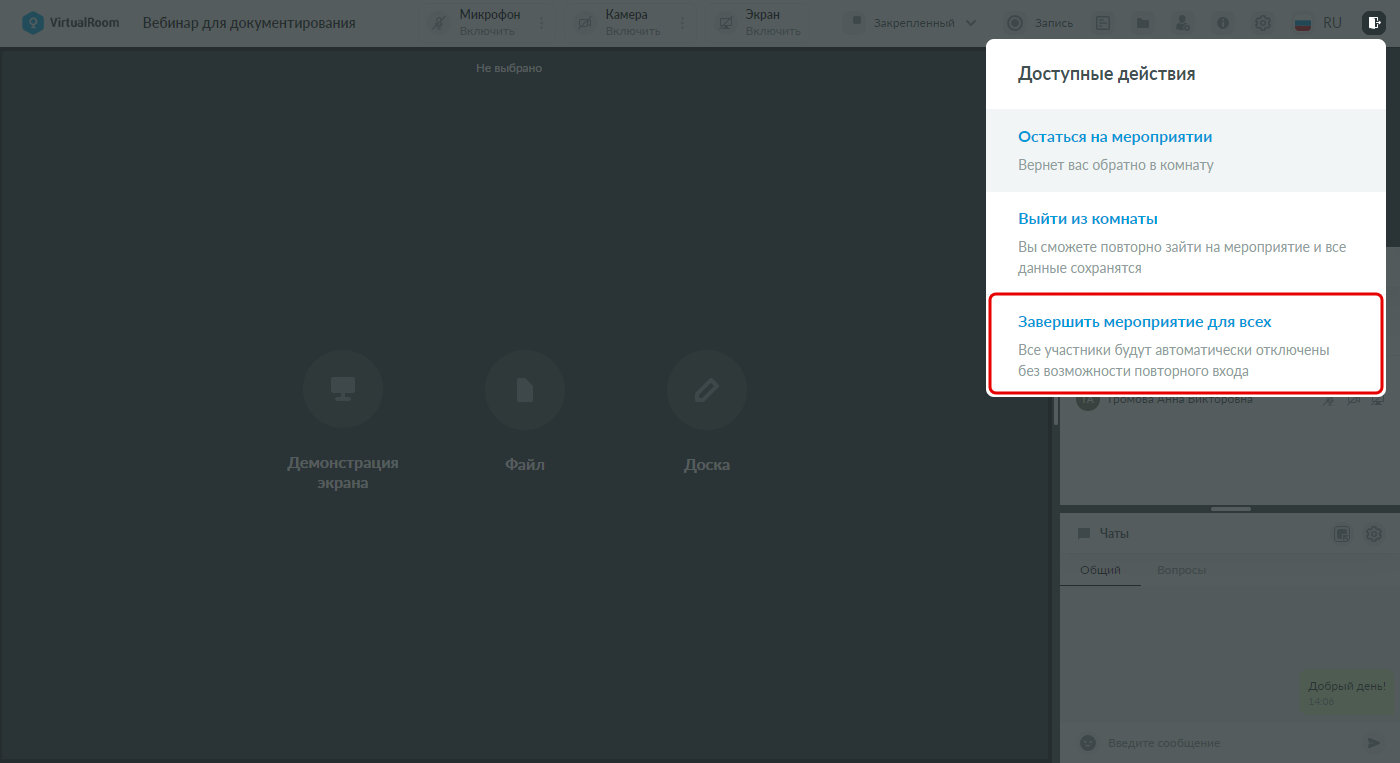Click the panel resize handle above Чаты

[x=1230, y=509]
